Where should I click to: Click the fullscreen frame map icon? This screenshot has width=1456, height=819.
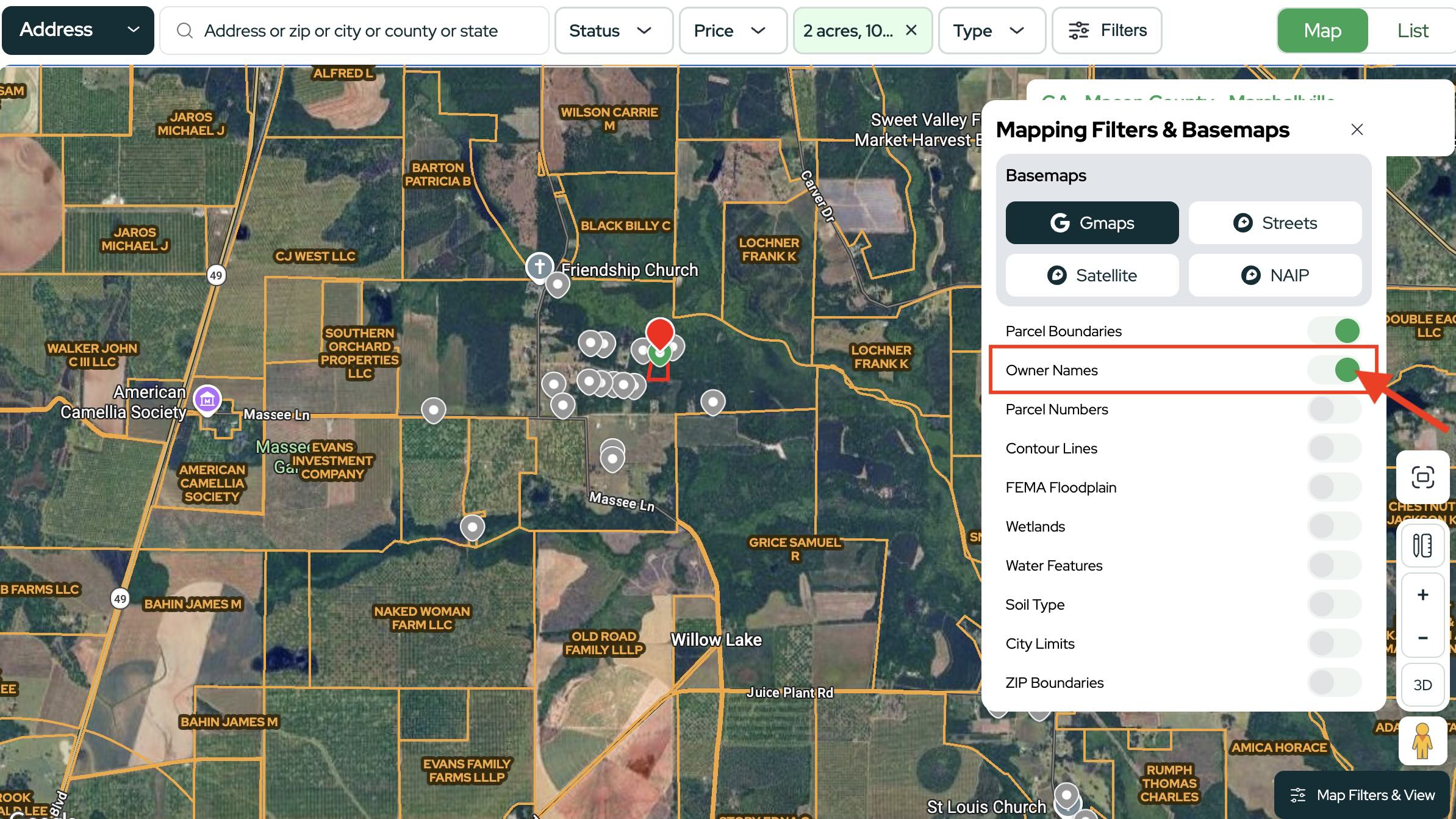[1422, 477]
